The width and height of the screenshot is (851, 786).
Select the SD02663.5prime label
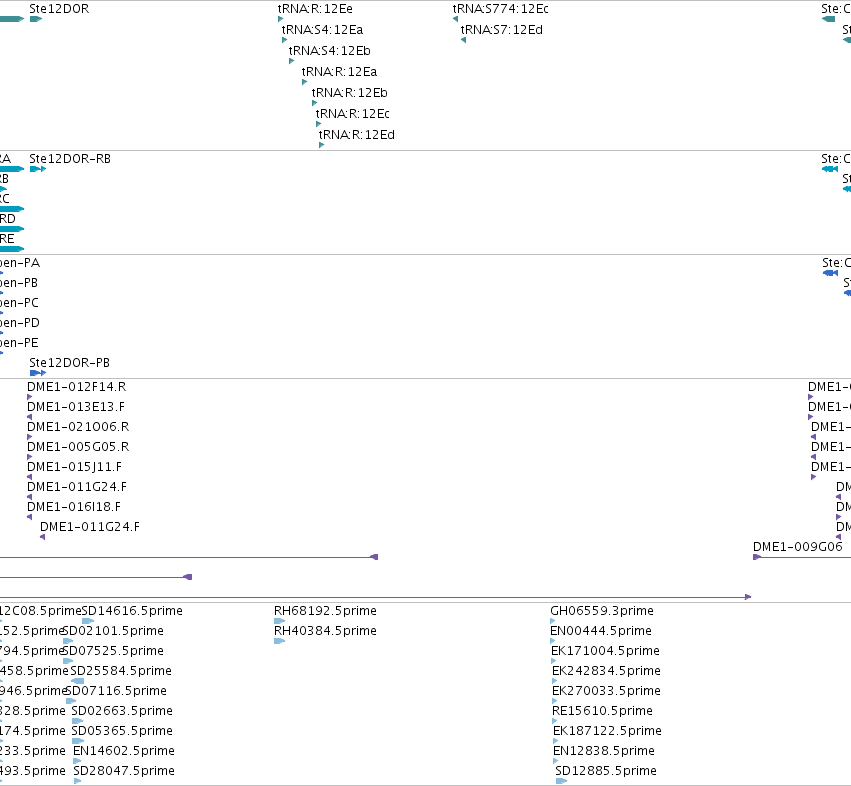[x=122, y=711]
